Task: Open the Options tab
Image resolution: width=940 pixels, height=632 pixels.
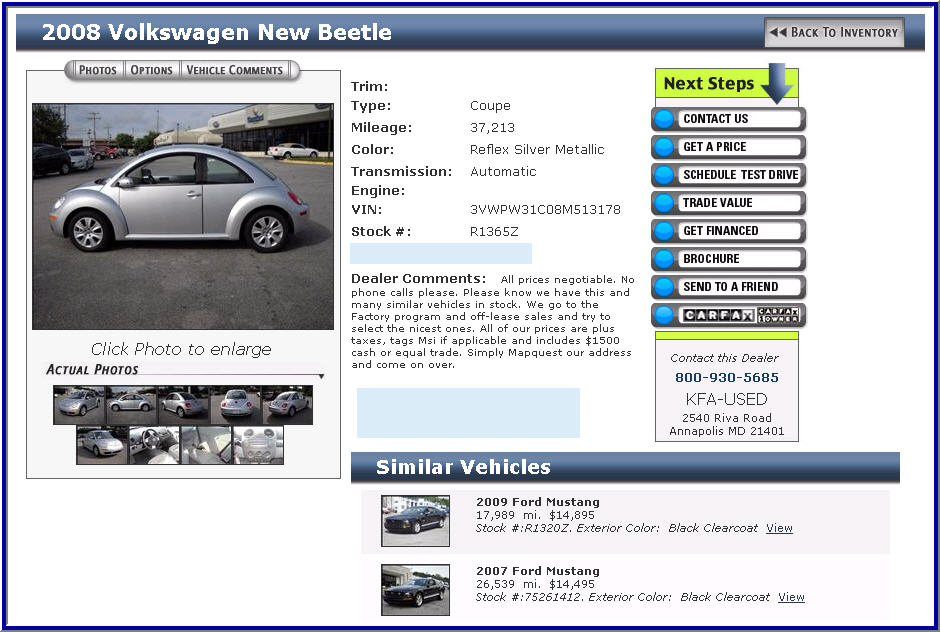Action: [152, 70]
